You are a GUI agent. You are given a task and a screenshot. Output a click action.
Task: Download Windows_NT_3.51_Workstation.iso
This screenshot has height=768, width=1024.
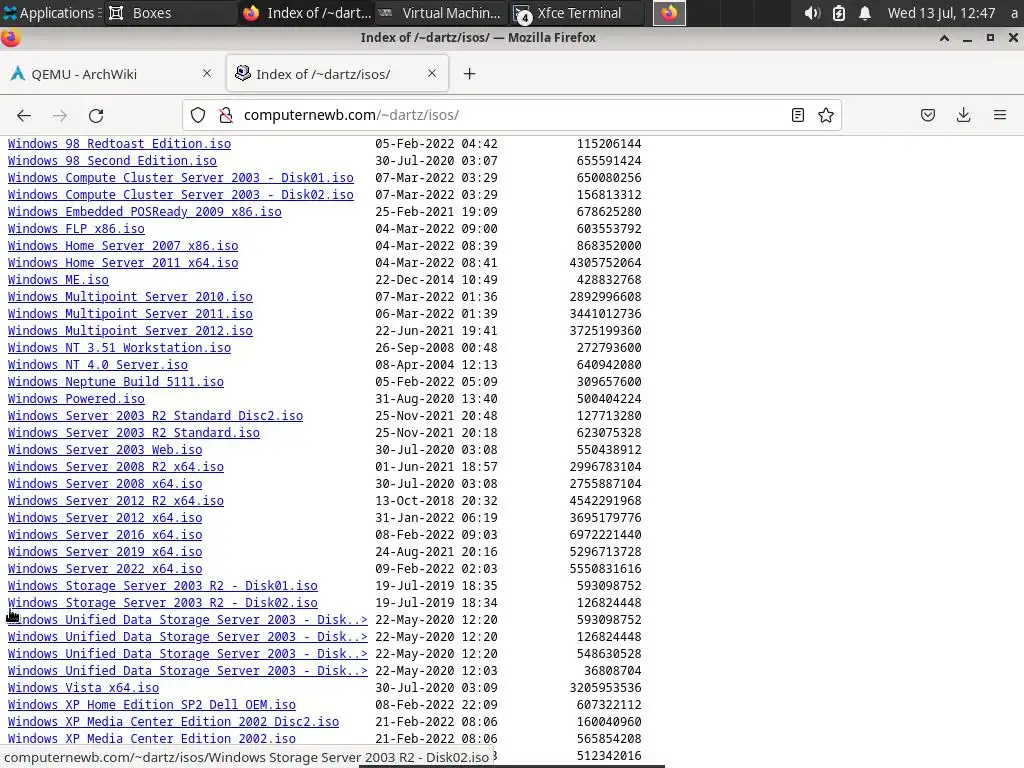coord(119,347)
